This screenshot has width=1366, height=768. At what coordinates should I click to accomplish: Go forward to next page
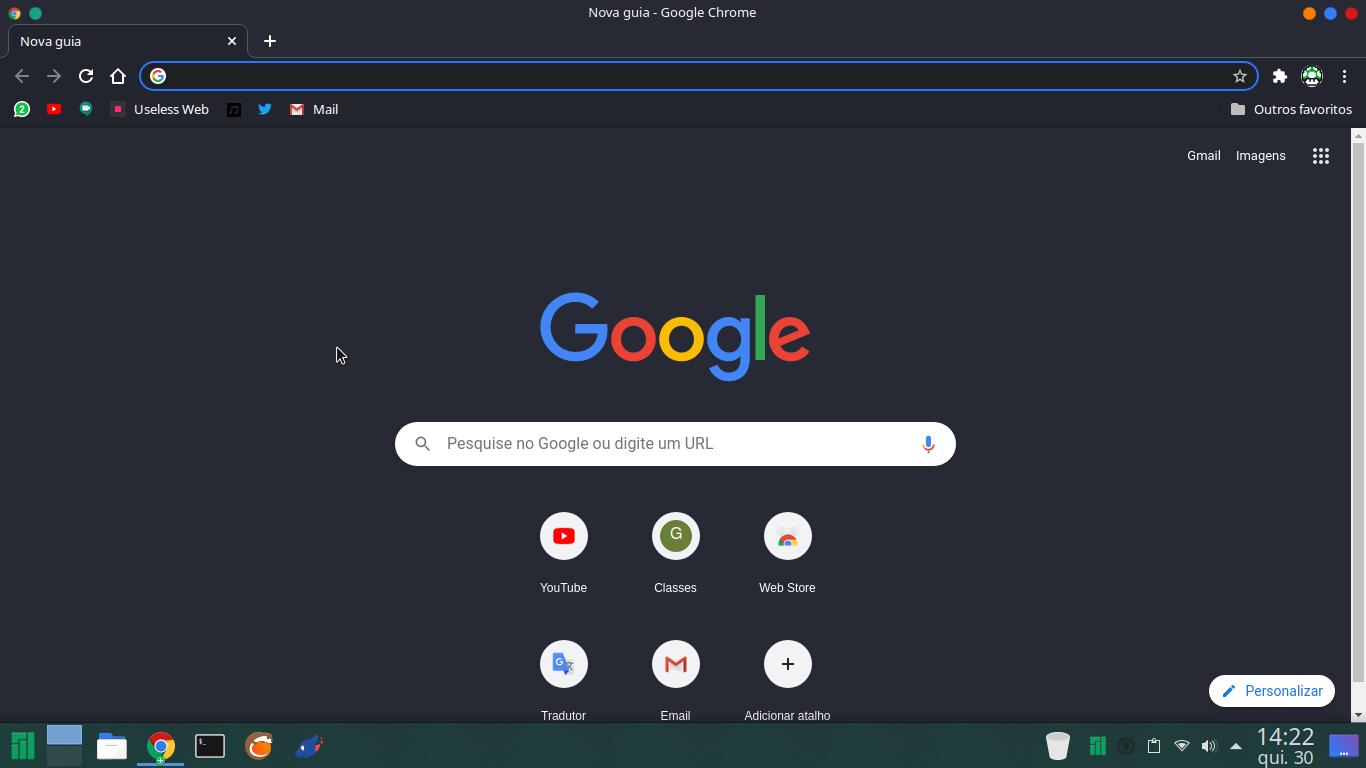[54, 76]
